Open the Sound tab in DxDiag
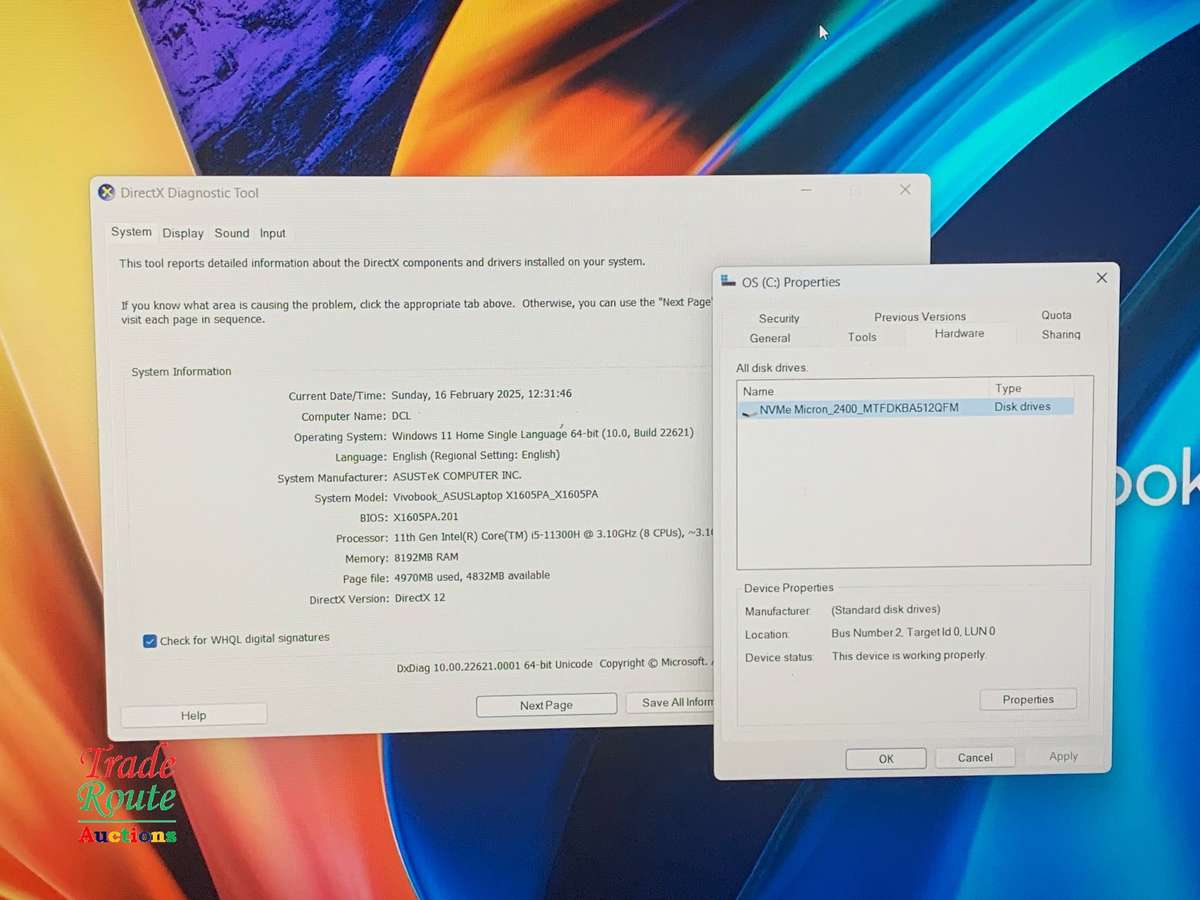Viewport: 1200px width, 900px height. click(231, 233)
